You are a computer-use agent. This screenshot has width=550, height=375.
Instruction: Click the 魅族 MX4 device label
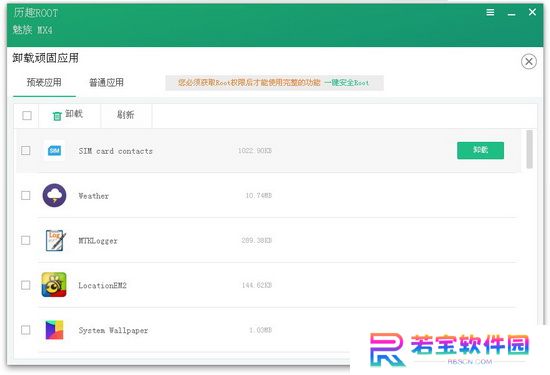tap(33, 30)
